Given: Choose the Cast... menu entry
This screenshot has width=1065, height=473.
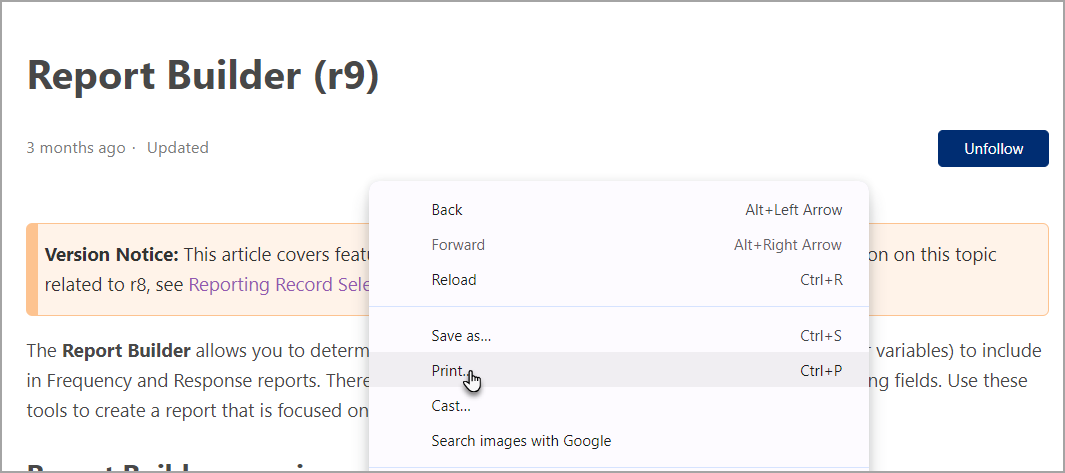Looking at the screenshot, I should [619, 406].
